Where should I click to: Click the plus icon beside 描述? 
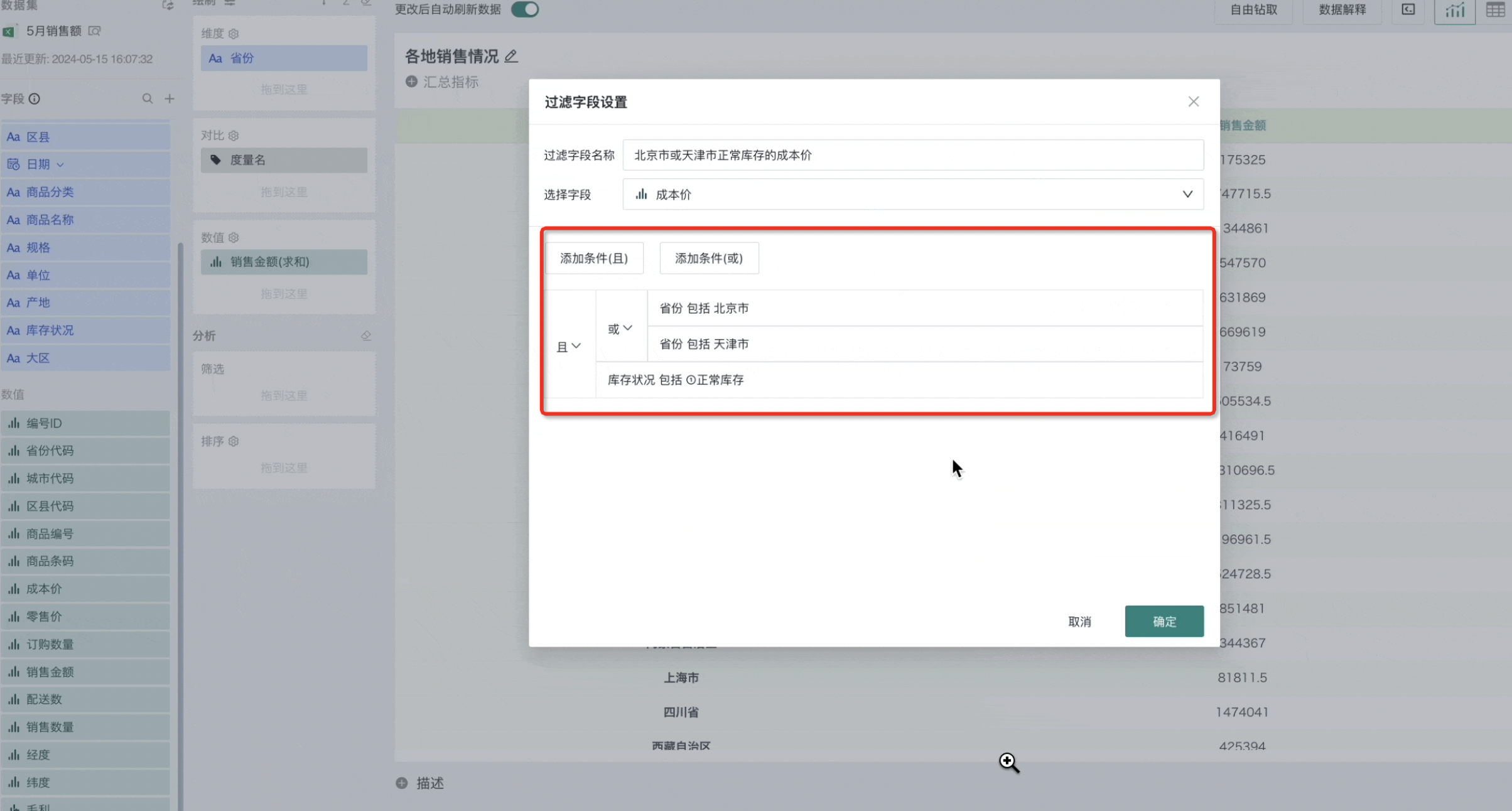402,783
